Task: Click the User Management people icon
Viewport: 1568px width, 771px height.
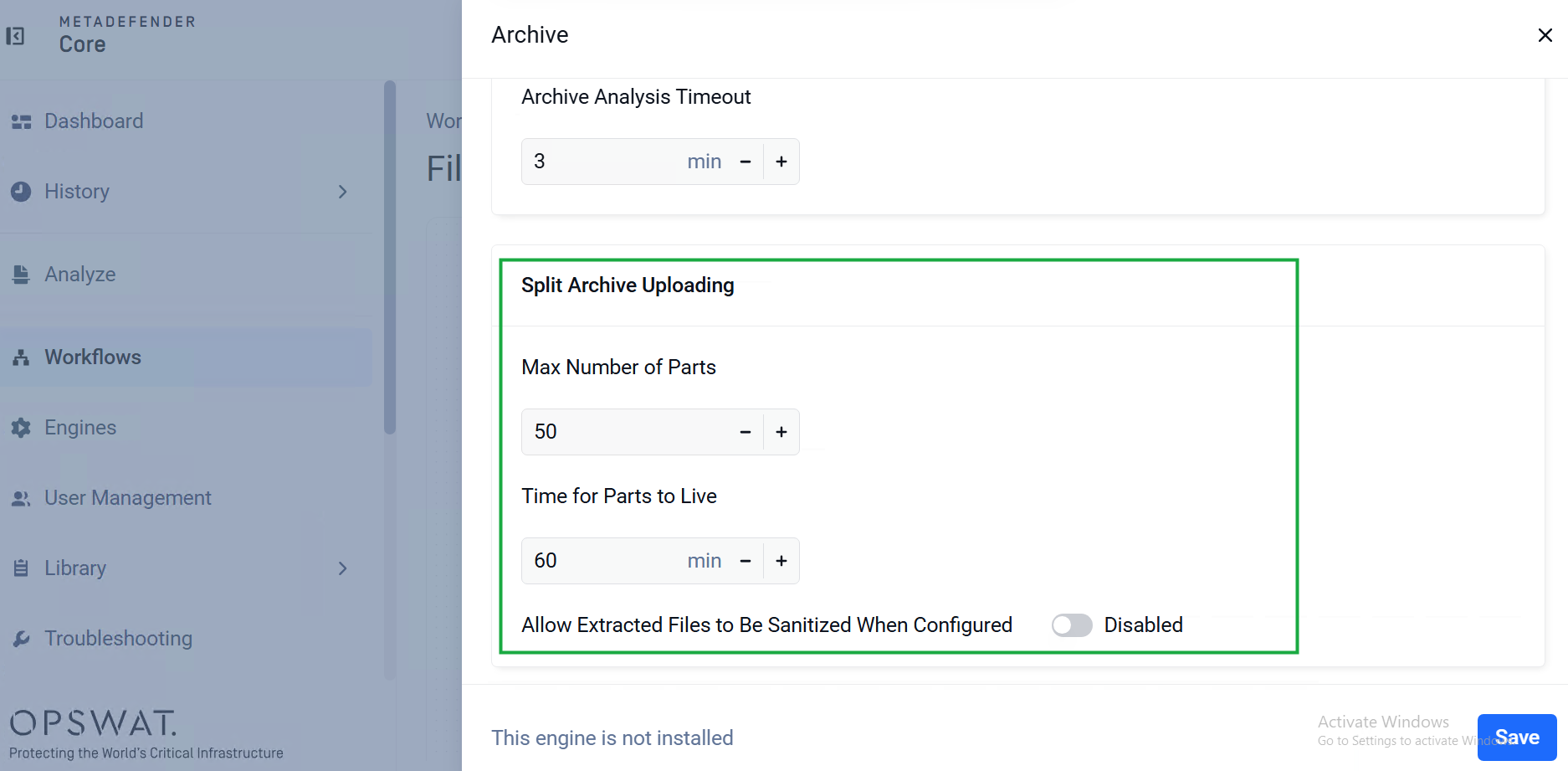Action: click(x=21, y=498)
